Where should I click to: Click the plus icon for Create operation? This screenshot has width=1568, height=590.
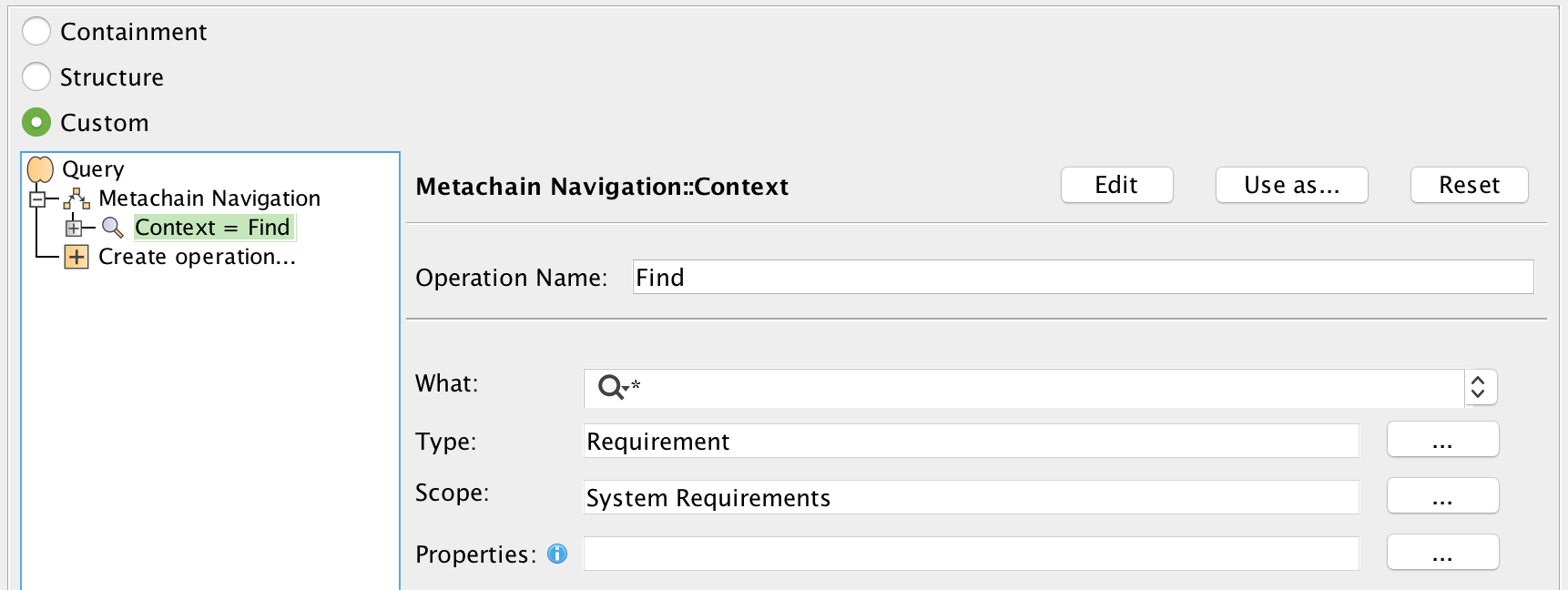click(76, 257)
